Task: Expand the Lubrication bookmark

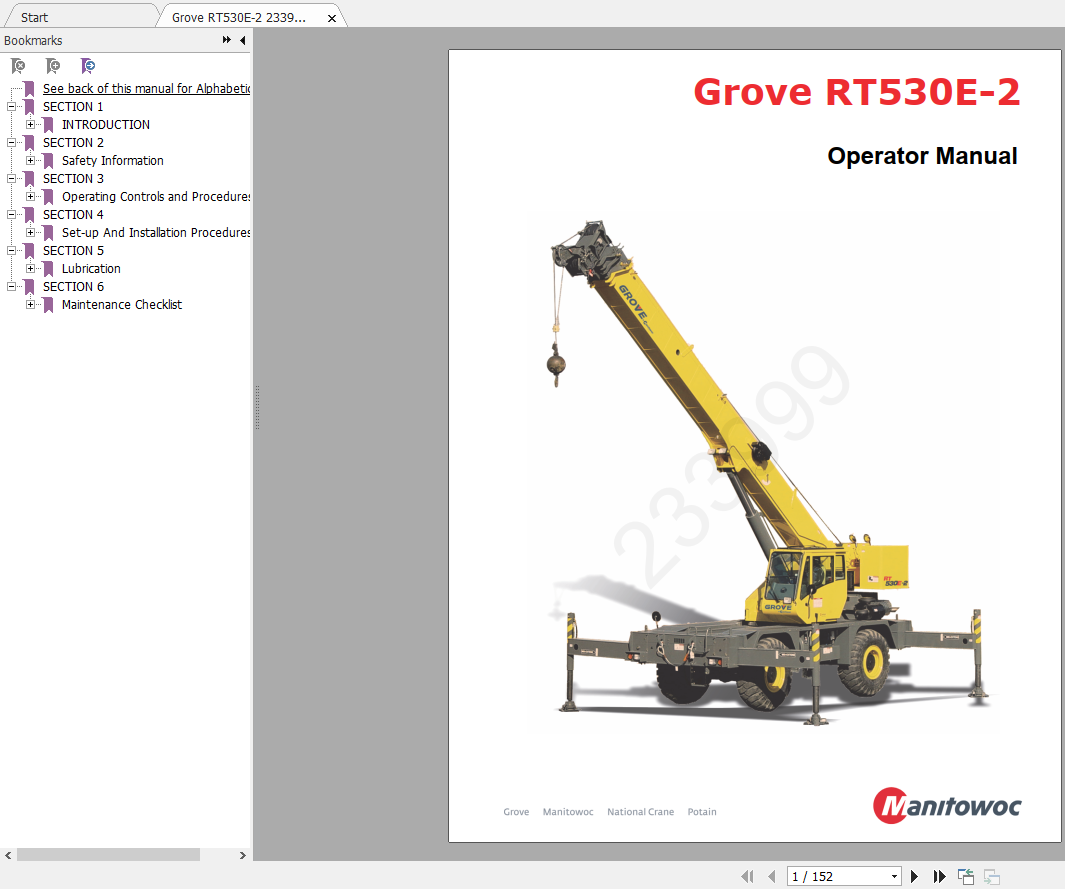Action: 31,268
